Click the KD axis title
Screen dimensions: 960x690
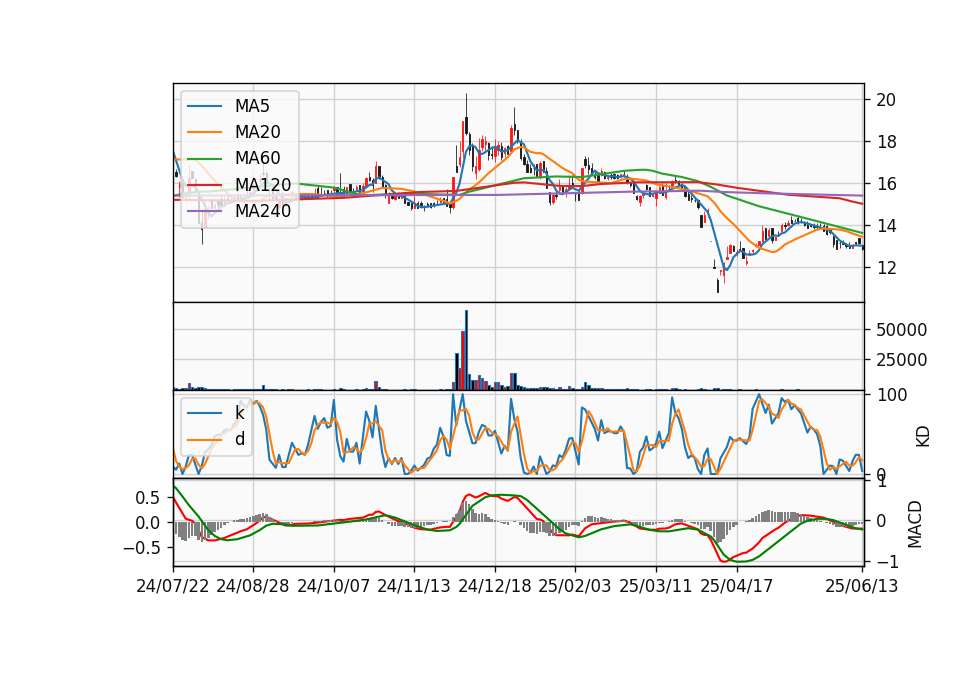(x=923, y=437)
